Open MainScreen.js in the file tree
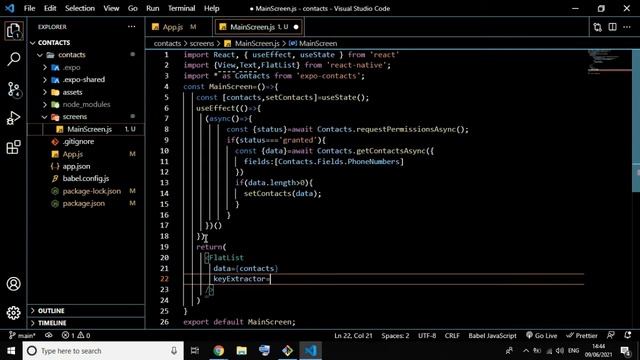Viewport: 640px width, 360px height. [89, 129]
